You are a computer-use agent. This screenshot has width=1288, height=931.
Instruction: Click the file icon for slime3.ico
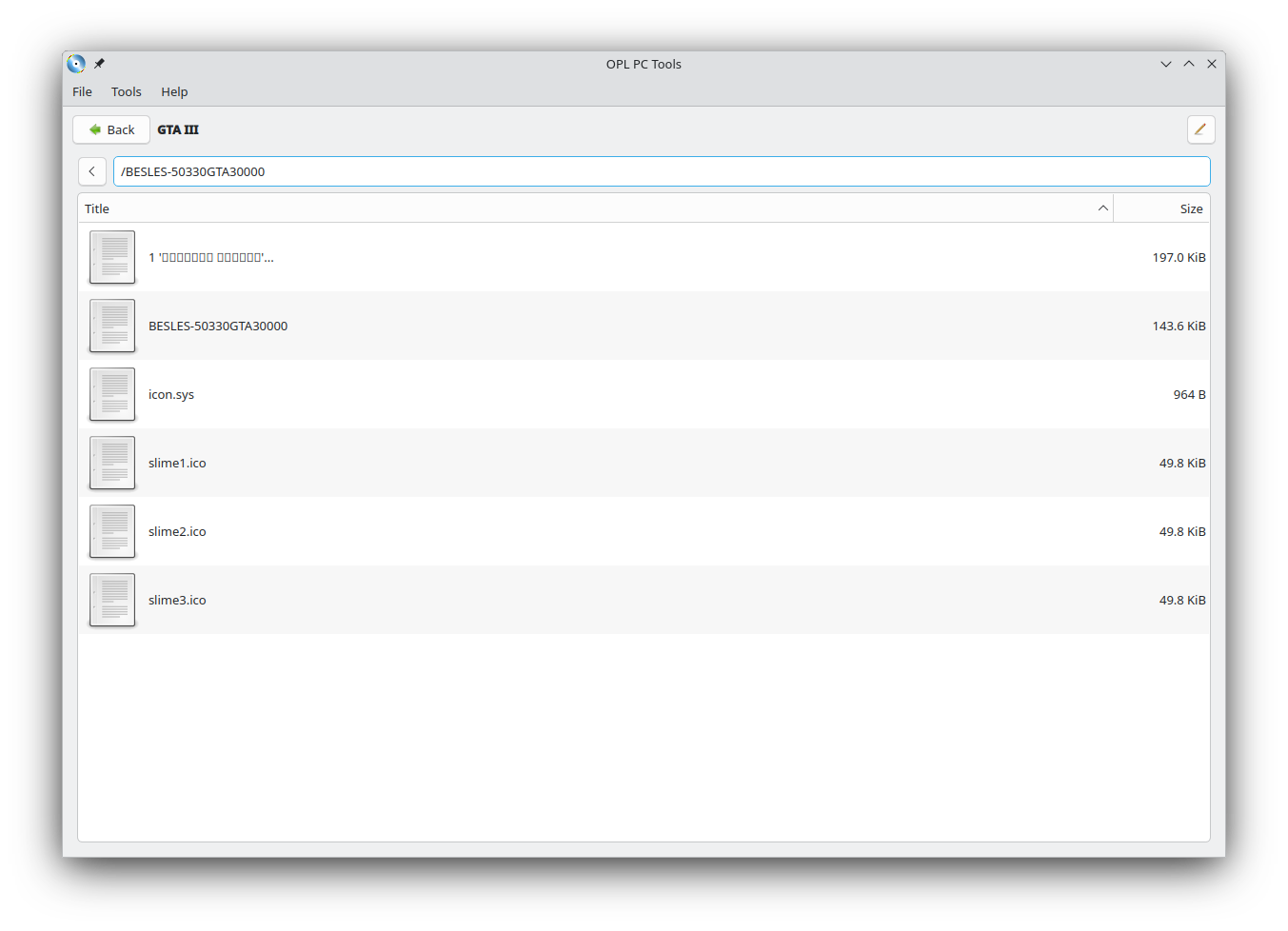(112, 600)
